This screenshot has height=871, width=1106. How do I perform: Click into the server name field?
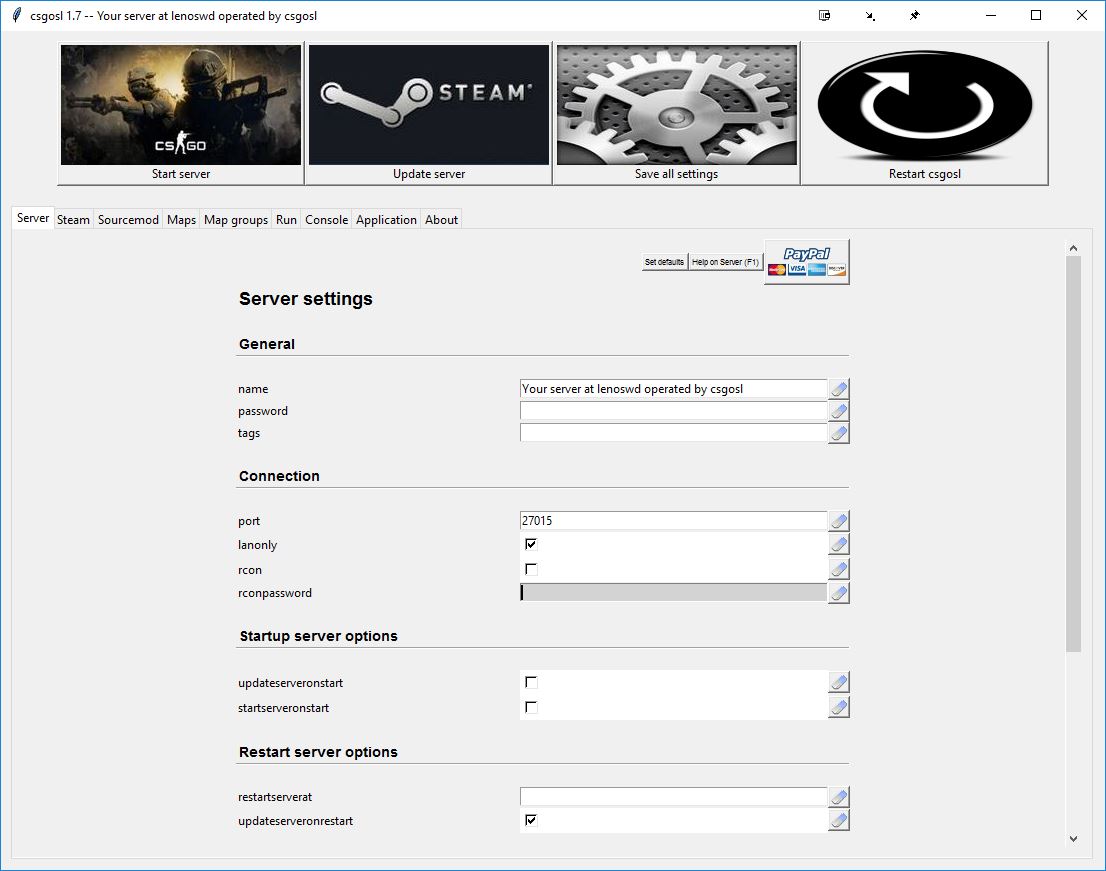[x=673, y=389]
